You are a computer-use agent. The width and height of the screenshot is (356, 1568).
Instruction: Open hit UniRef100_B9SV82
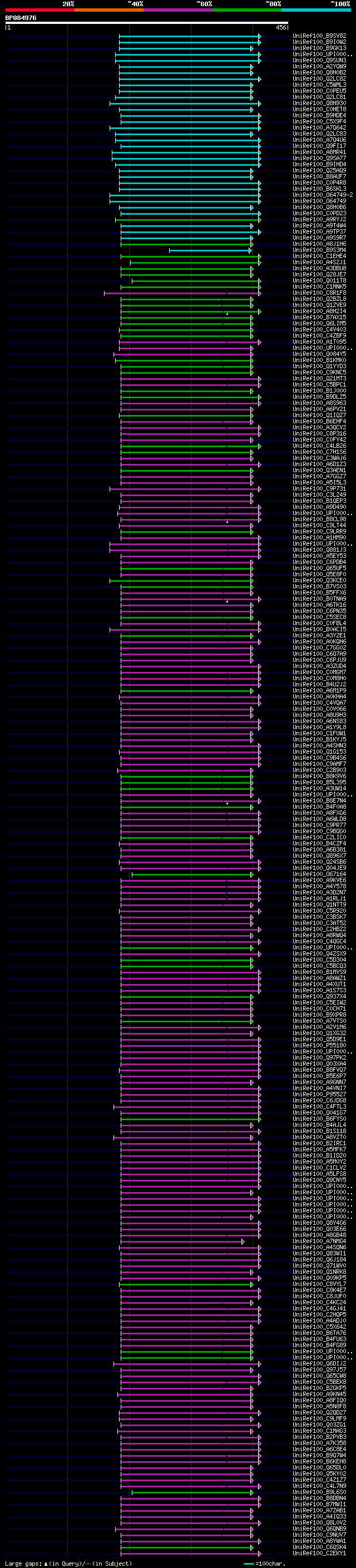click(319, 36)
